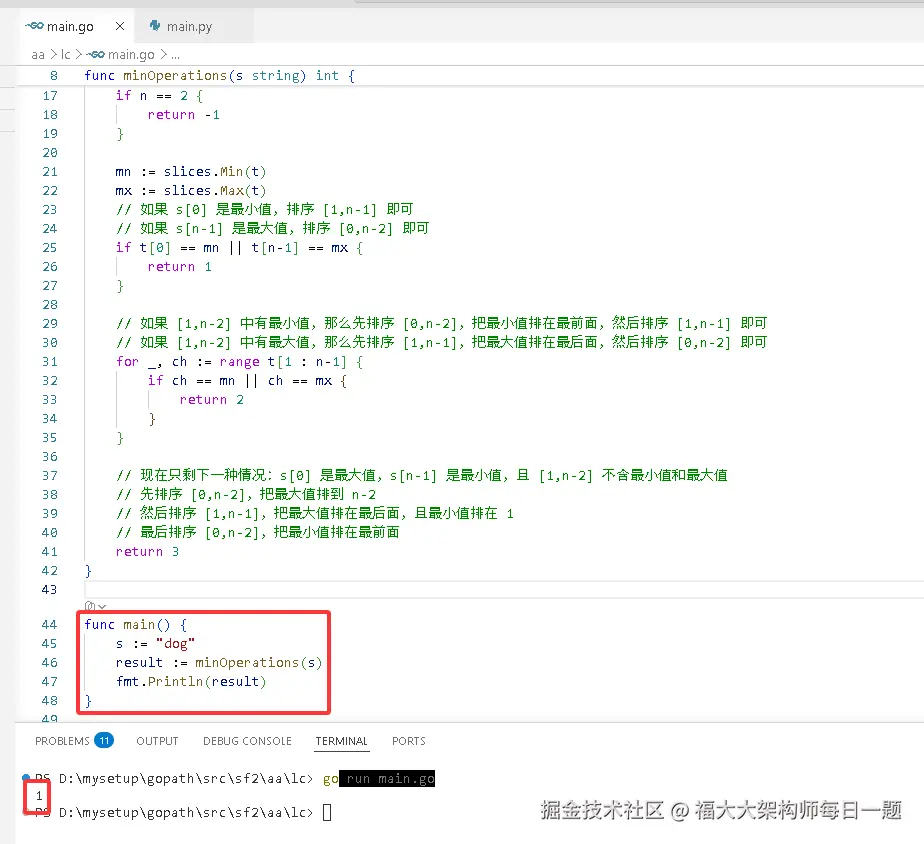Click the 's := "dog"' assignment line

click(x=156, y=644)
